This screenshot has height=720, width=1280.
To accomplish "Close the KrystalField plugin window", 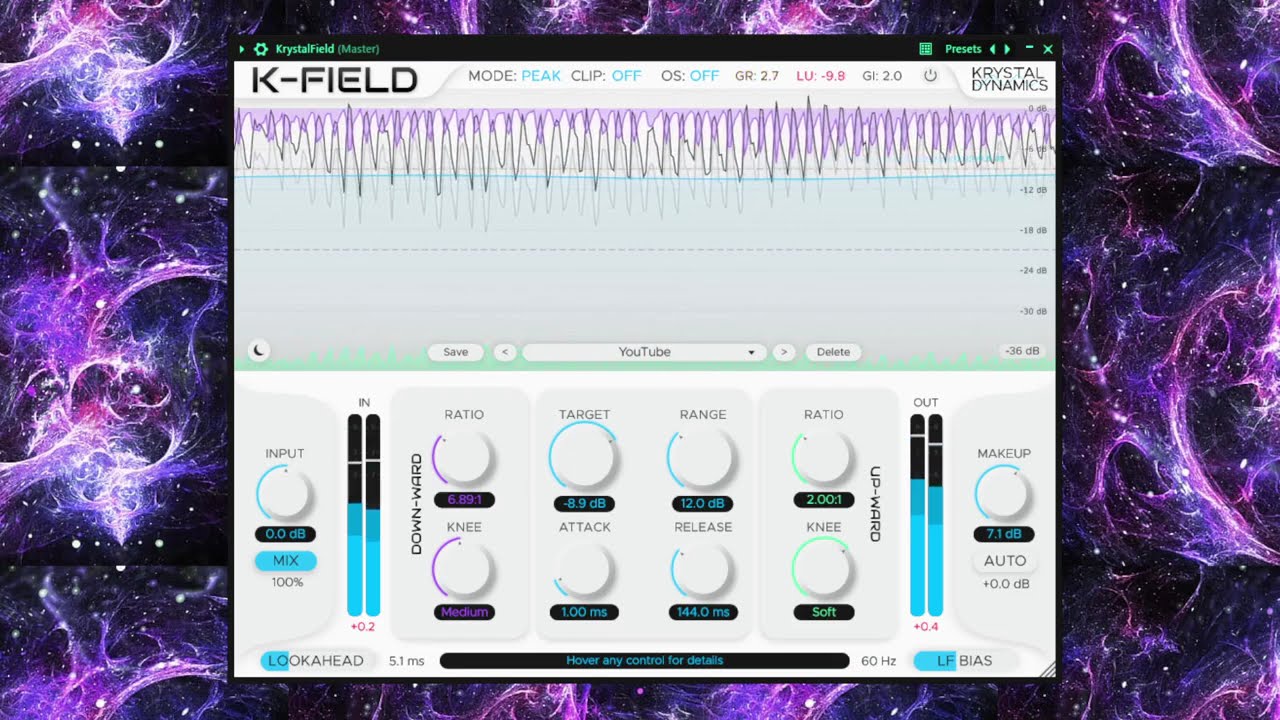I will click(x=1048, y=49).
